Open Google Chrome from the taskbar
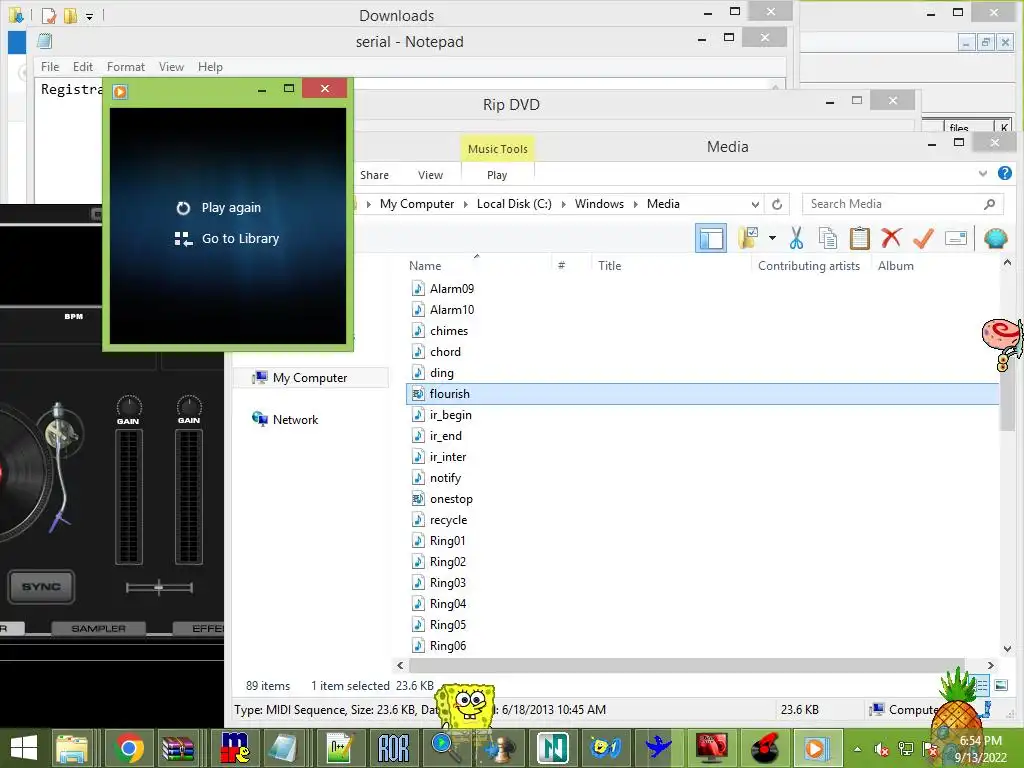The width and height of the screenshot is (1024, 768). [x=129, y=748]
